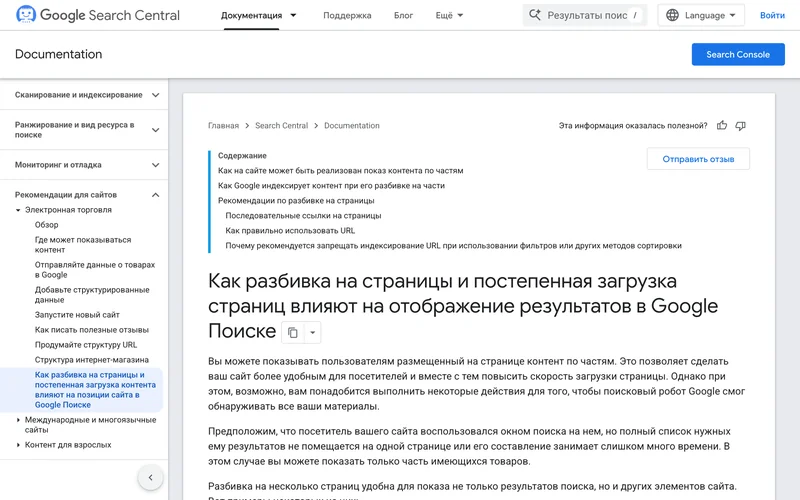
Task: Open the Документация dropdown arrow
Action: (293, 15)
